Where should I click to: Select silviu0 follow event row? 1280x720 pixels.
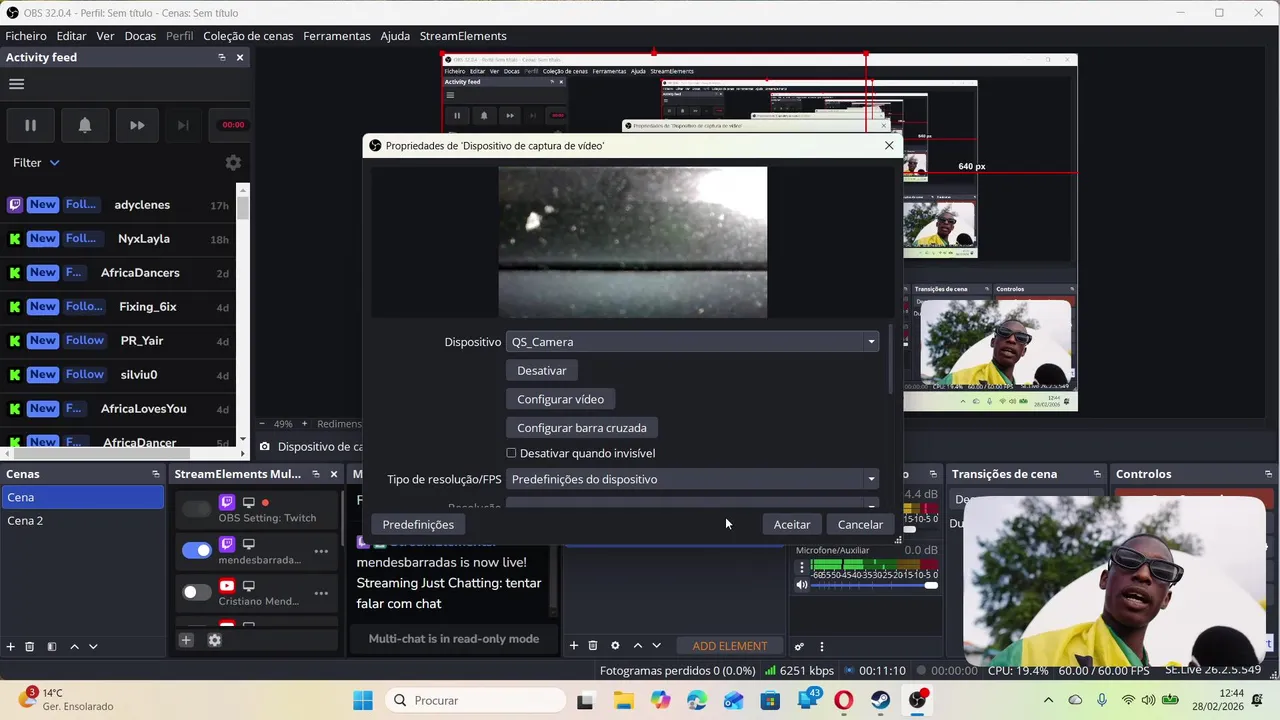118,375
